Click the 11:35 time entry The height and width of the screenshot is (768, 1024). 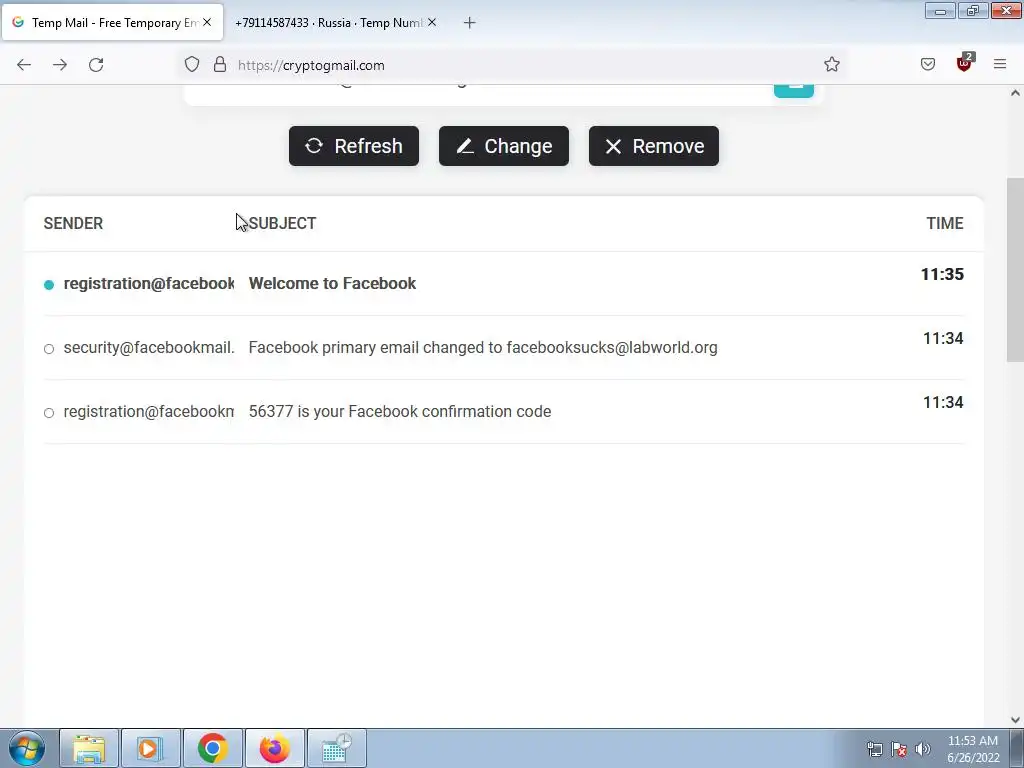(x=942, y=274)
